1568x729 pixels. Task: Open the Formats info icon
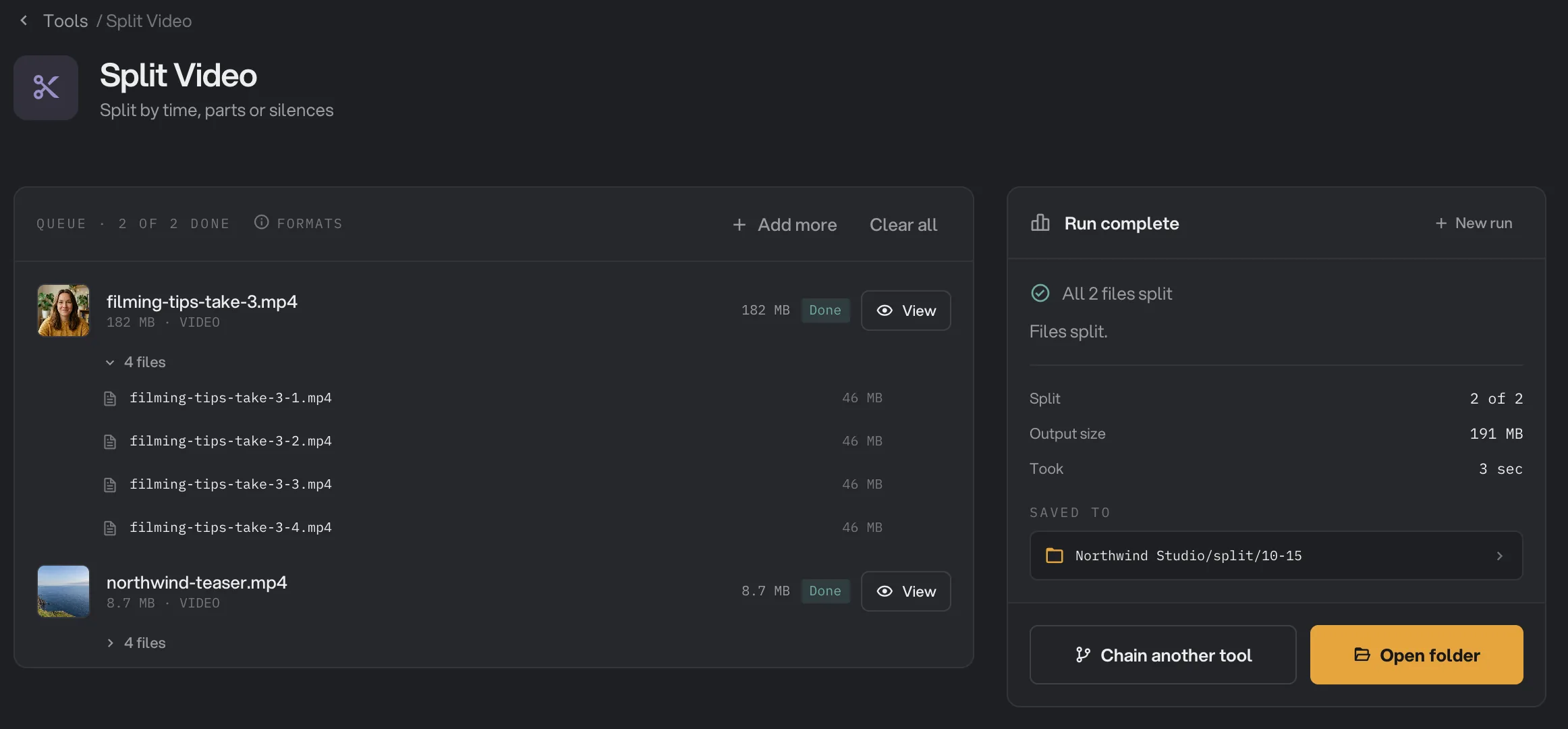click(261, 222)
